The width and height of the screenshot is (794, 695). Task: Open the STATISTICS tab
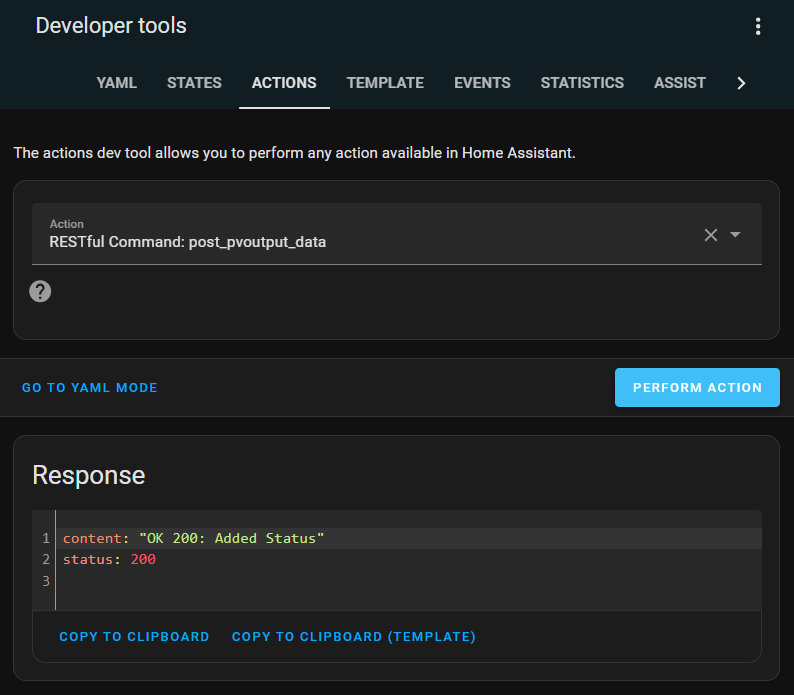pos(582,83)
